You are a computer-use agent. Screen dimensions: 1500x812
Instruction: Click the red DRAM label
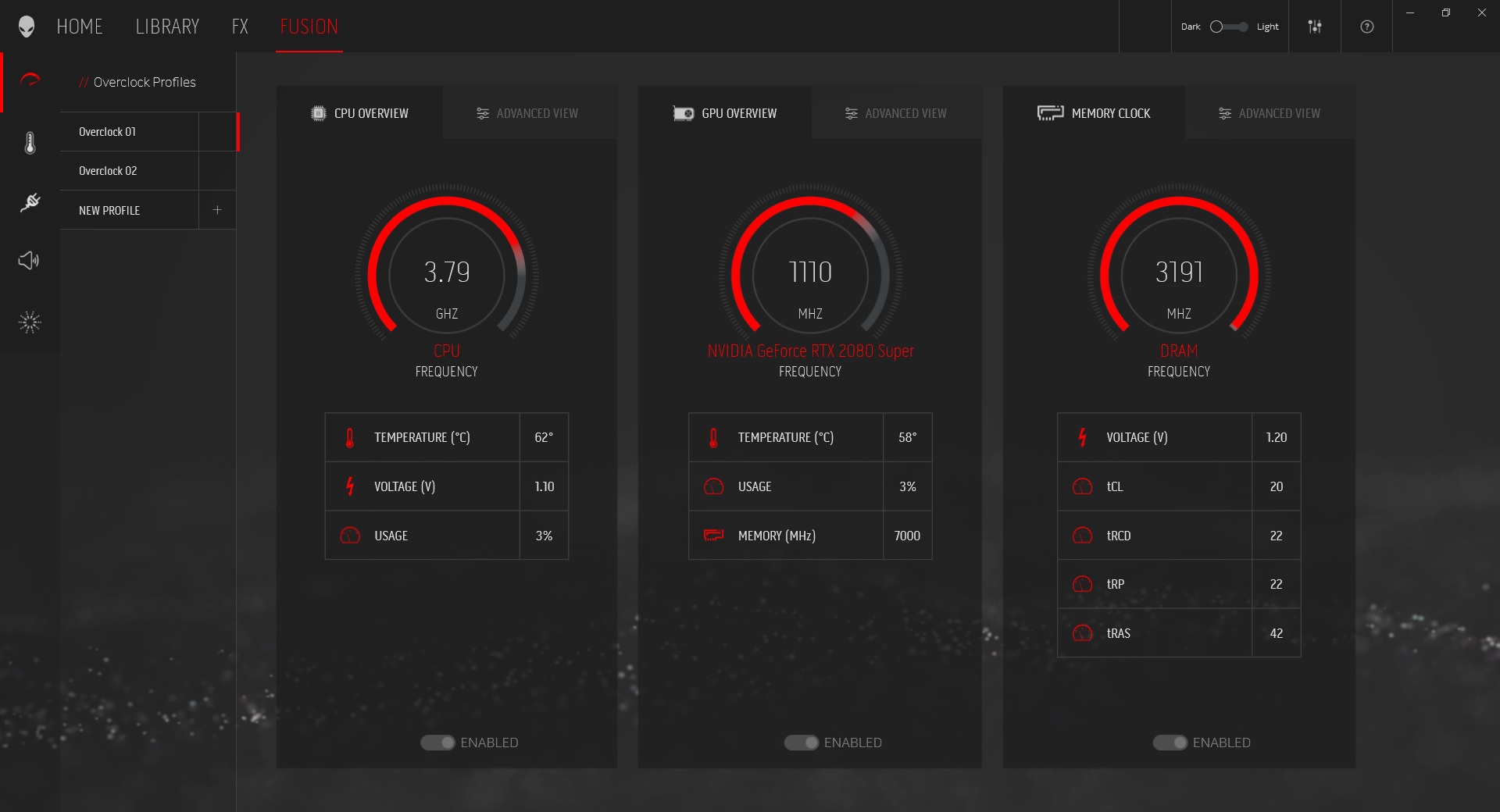pyautogui.click(x=1179, y=351)
